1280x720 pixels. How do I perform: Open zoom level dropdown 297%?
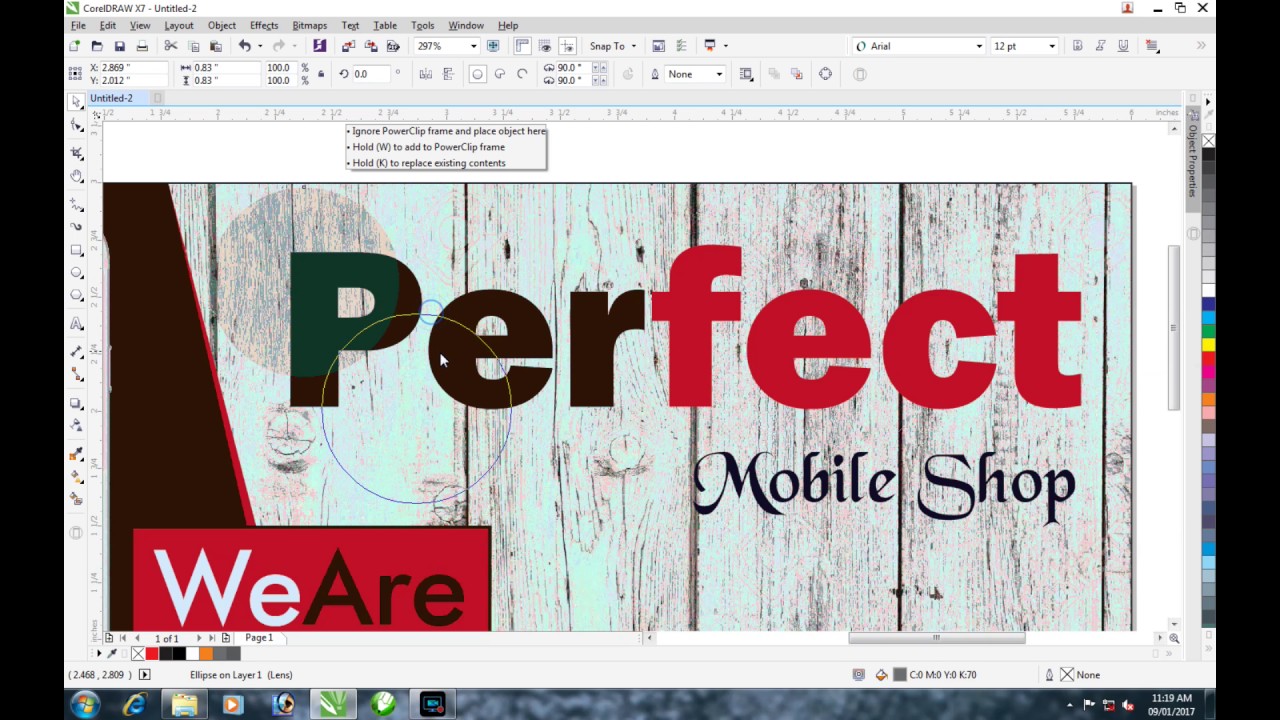[x=474, y=46]
